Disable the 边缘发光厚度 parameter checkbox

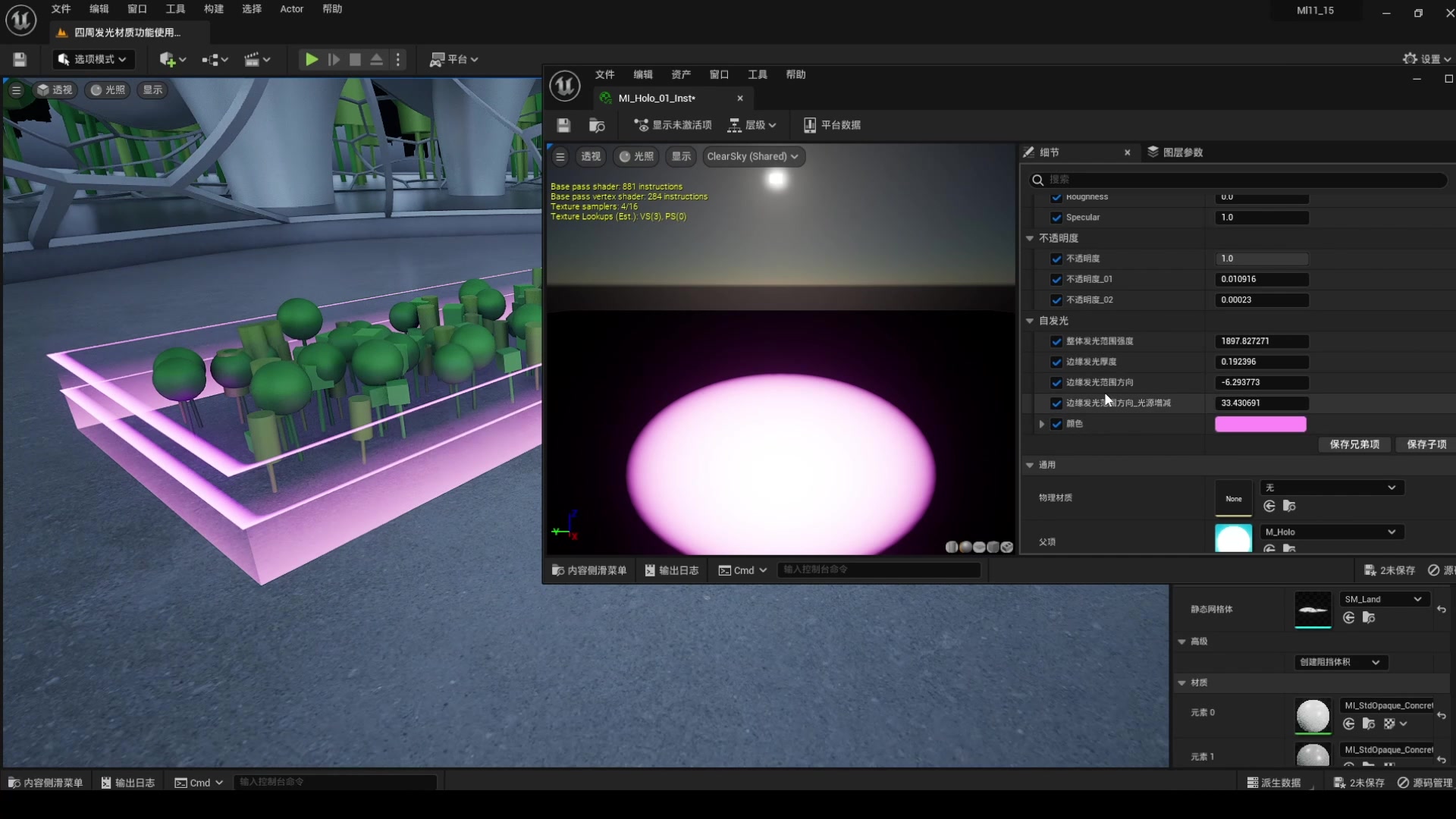coord(1056,362)
